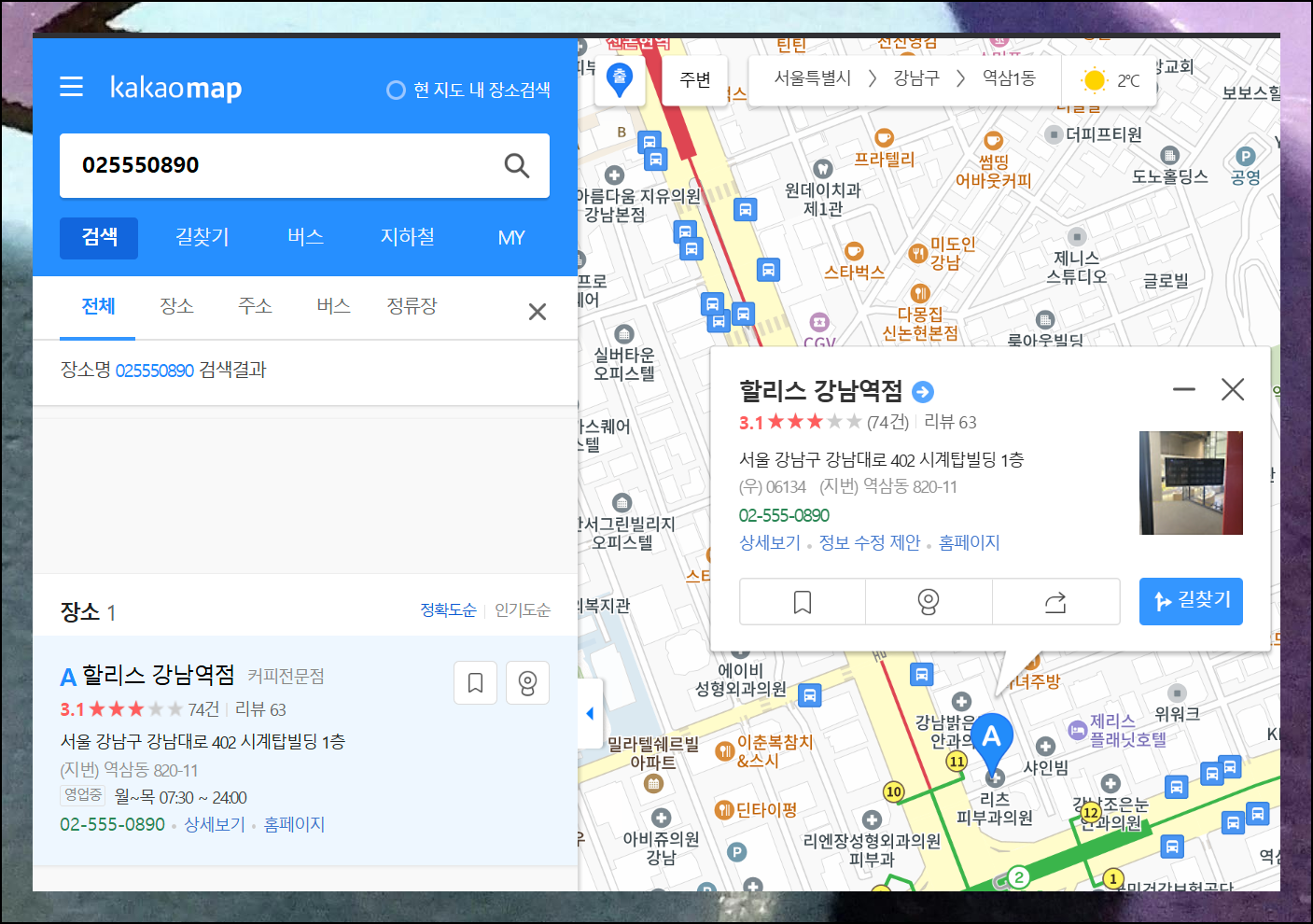The width and height of the screenshot is (1313, 924).
Task: Click the search field containing 025550890
Action: (304, 165)
